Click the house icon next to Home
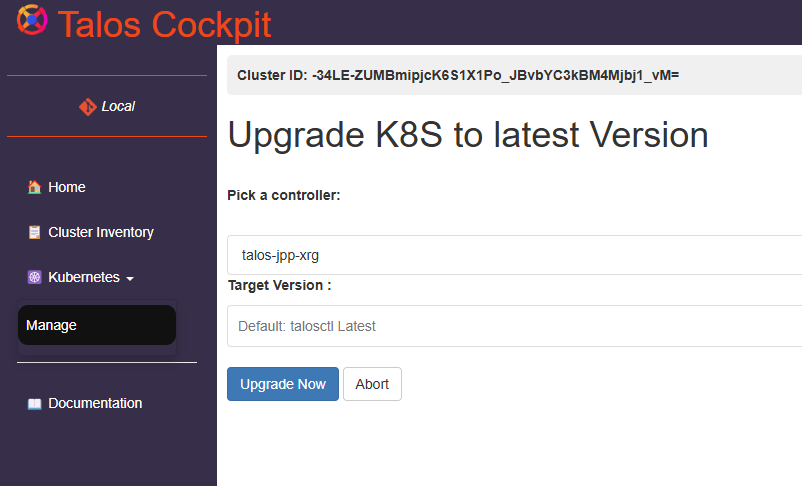 point(34,187)
